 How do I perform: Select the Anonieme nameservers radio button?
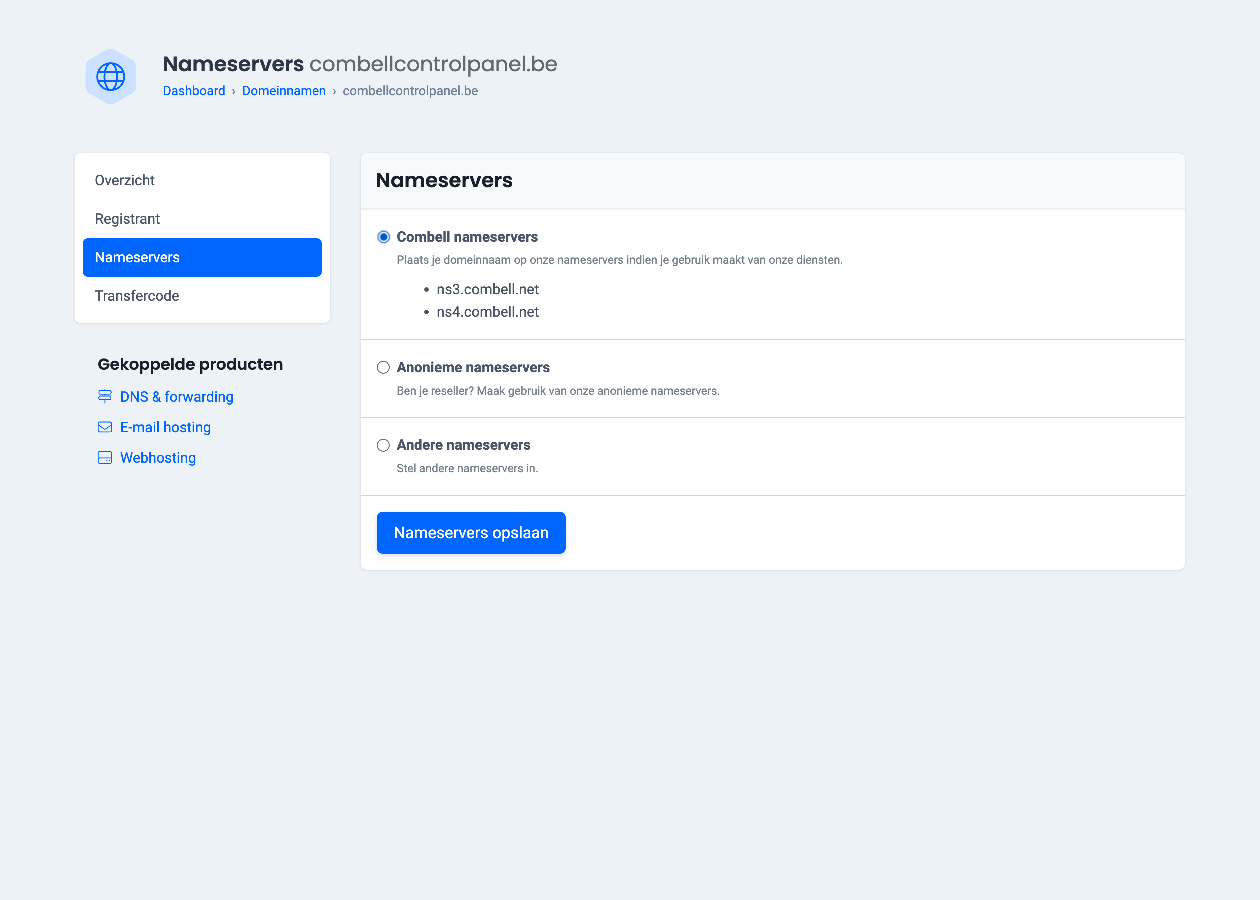(383, 367)
